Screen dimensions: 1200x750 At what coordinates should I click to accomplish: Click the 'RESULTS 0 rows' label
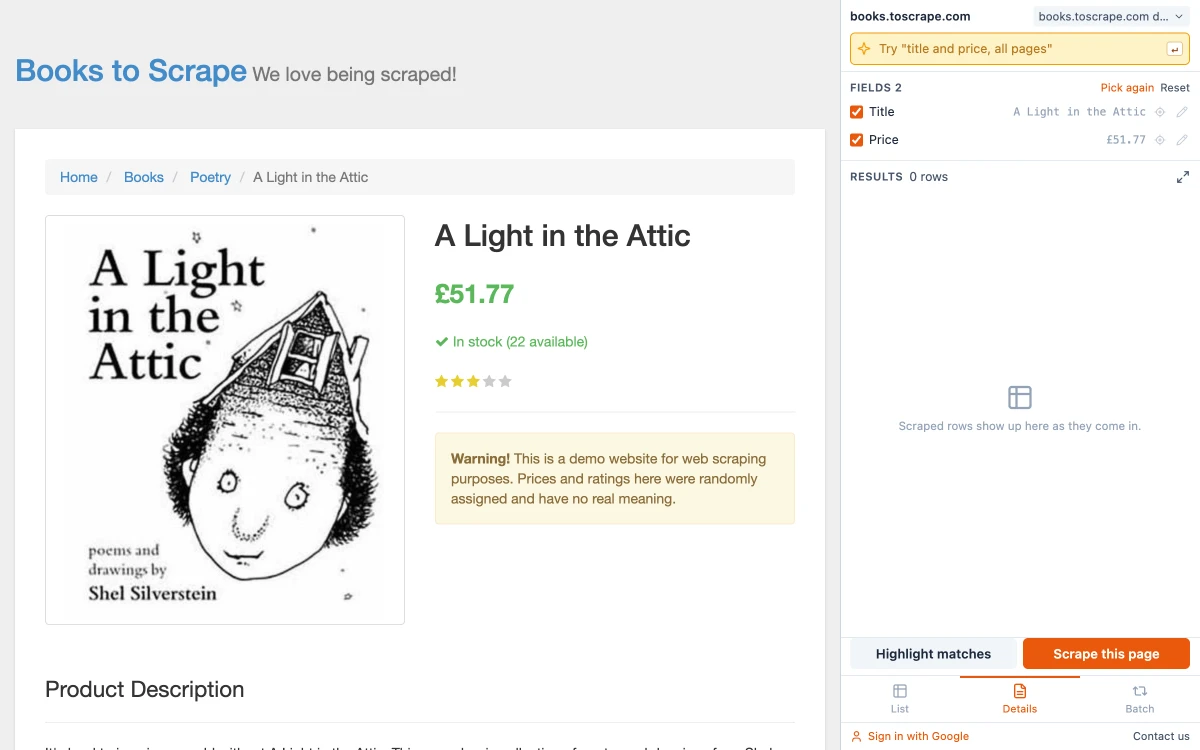899,177
